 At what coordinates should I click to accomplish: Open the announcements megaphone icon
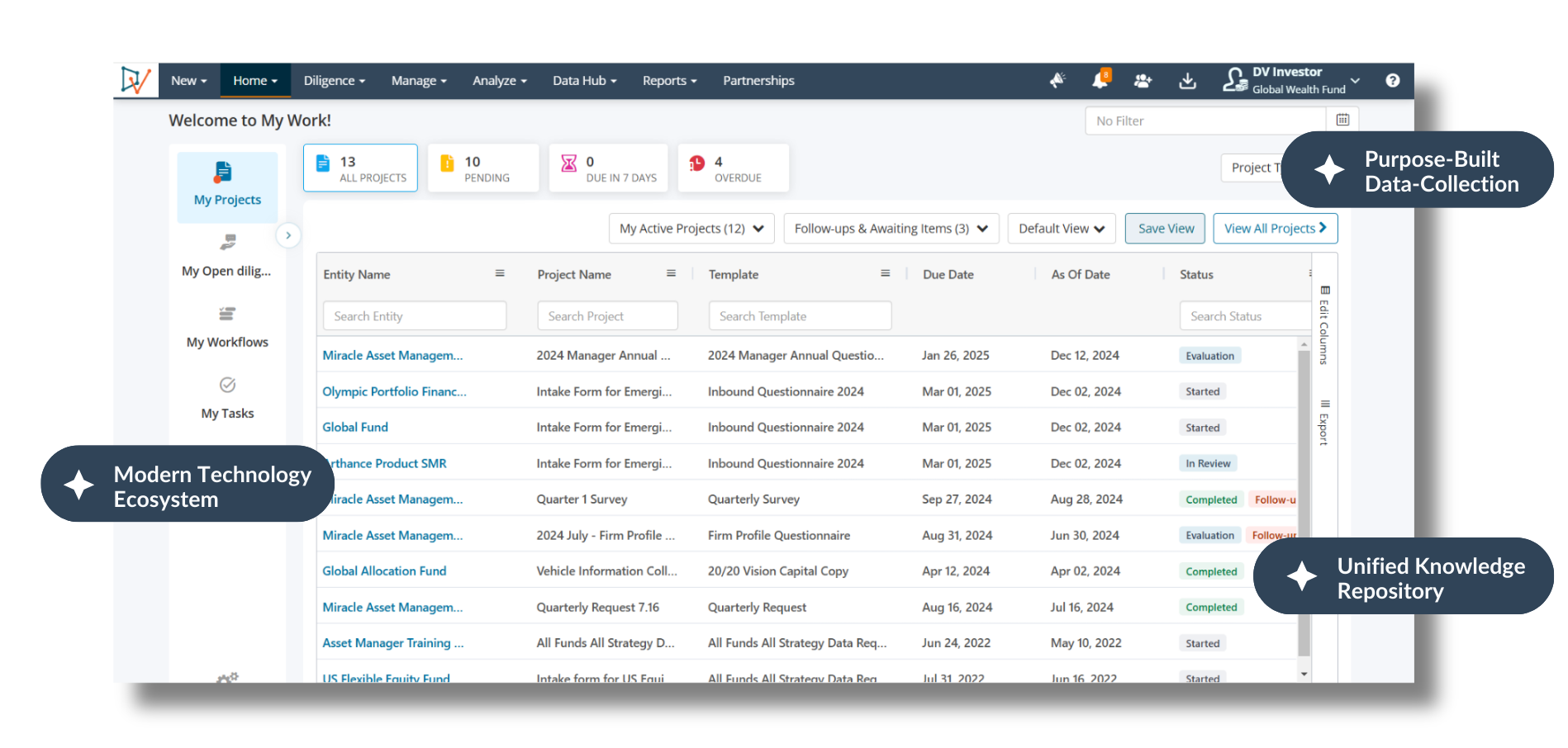tap(1057, 80)
